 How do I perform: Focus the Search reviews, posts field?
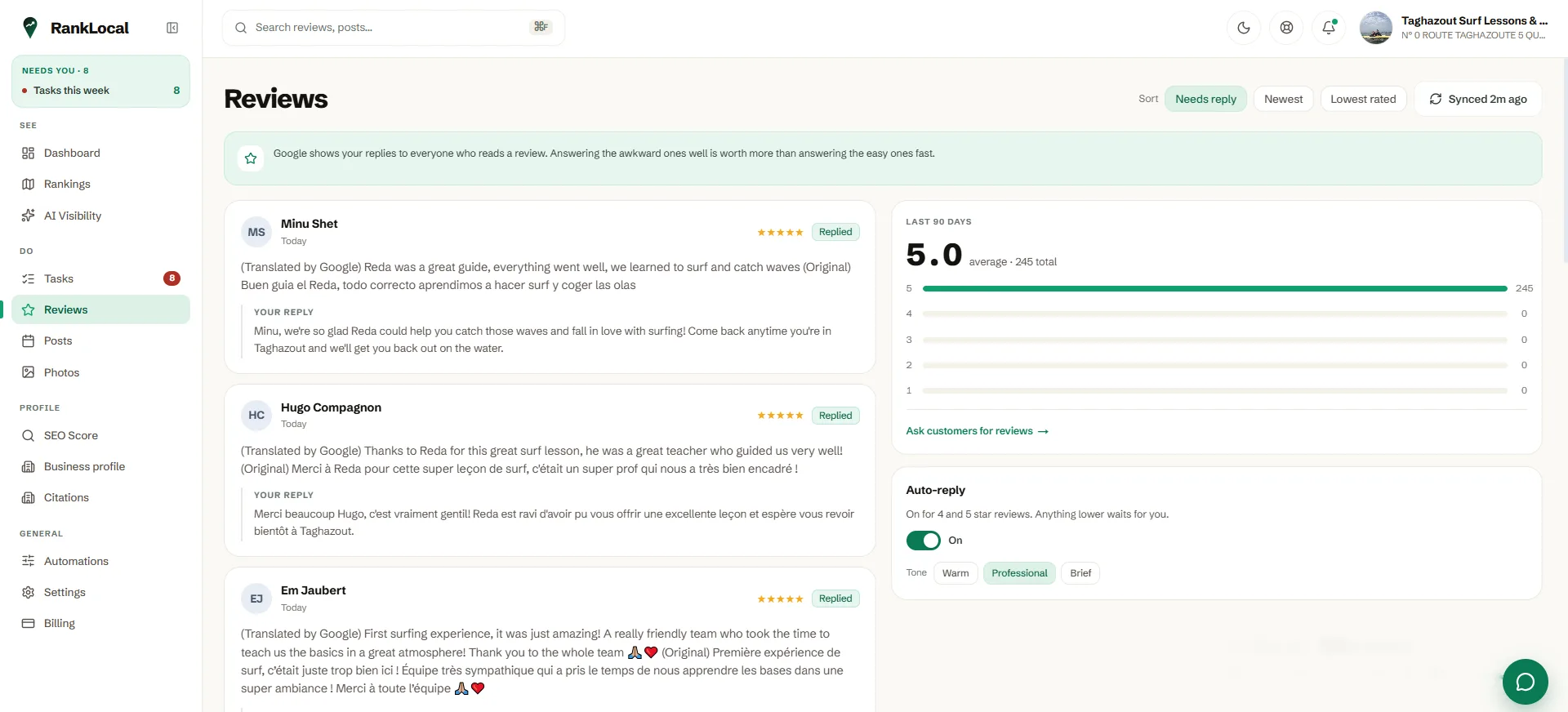393,28
